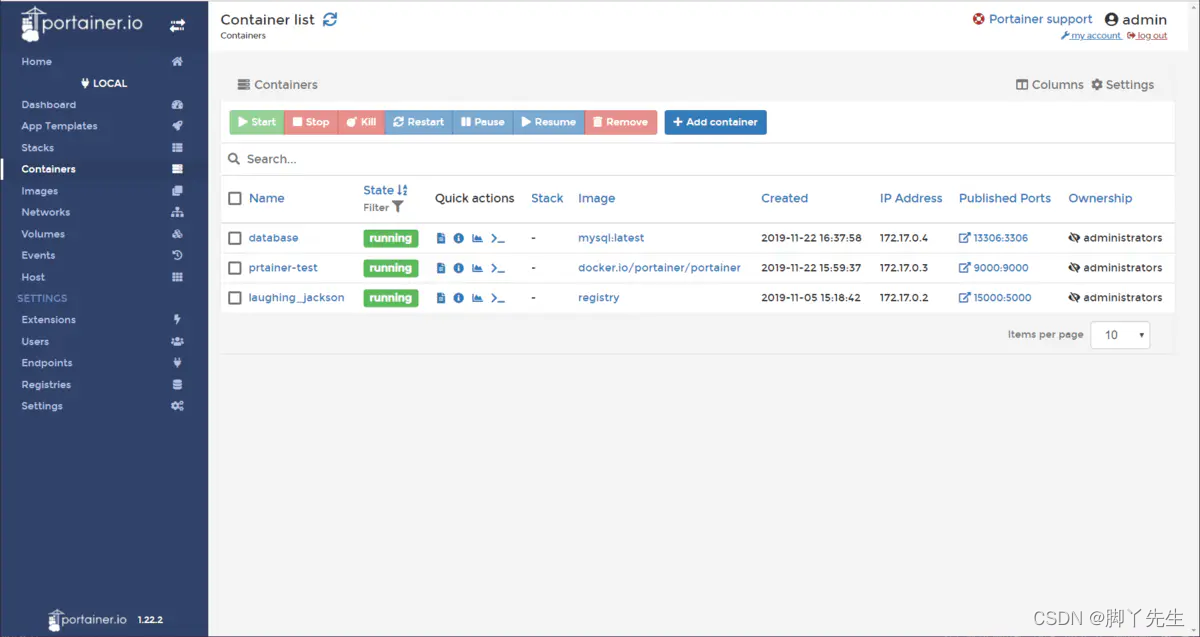The width and height of the screenshot is (1200, 637).
Task: Select the database row checkbox
Action: click(235, 238)
